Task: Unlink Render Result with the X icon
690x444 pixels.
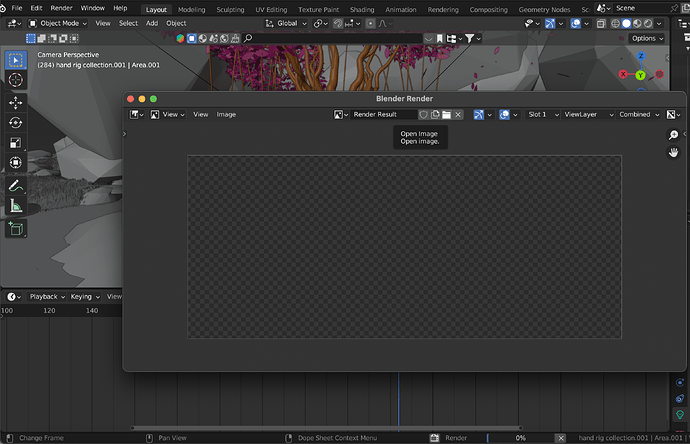Action: point(458,114)
